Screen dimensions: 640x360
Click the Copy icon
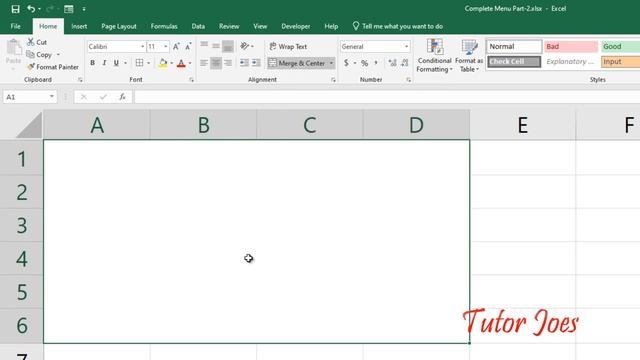(x=30, y=54)
